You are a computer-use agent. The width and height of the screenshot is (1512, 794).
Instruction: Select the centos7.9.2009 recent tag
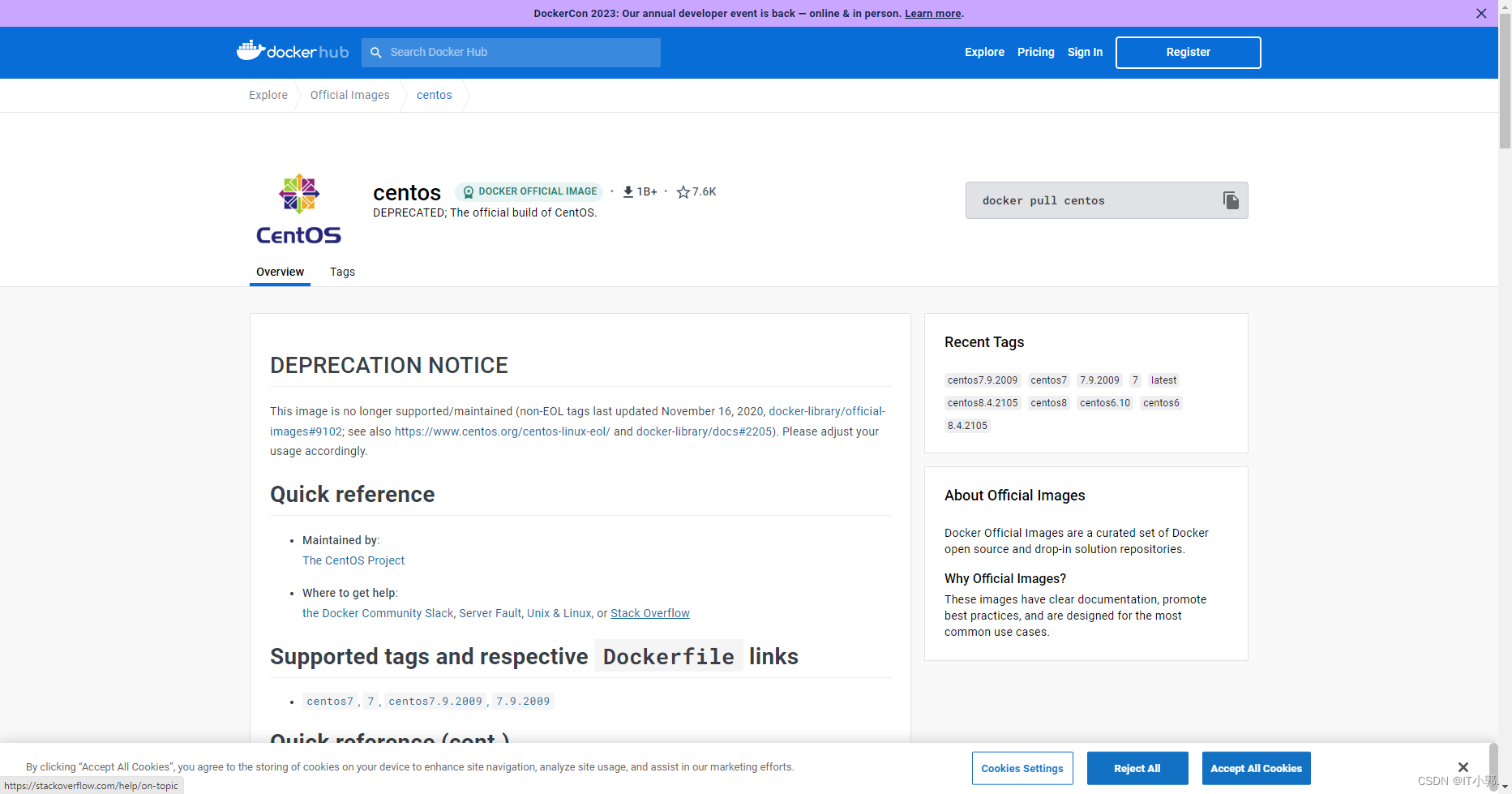tap(983, 380)
